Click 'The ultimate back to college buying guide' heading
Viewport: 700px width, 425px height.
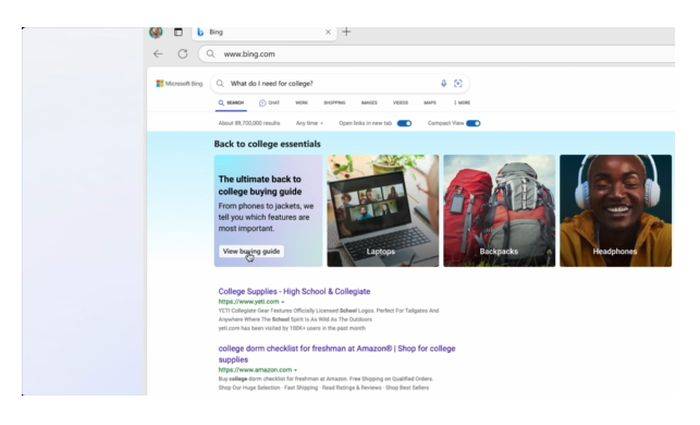[x=260, y=185]
